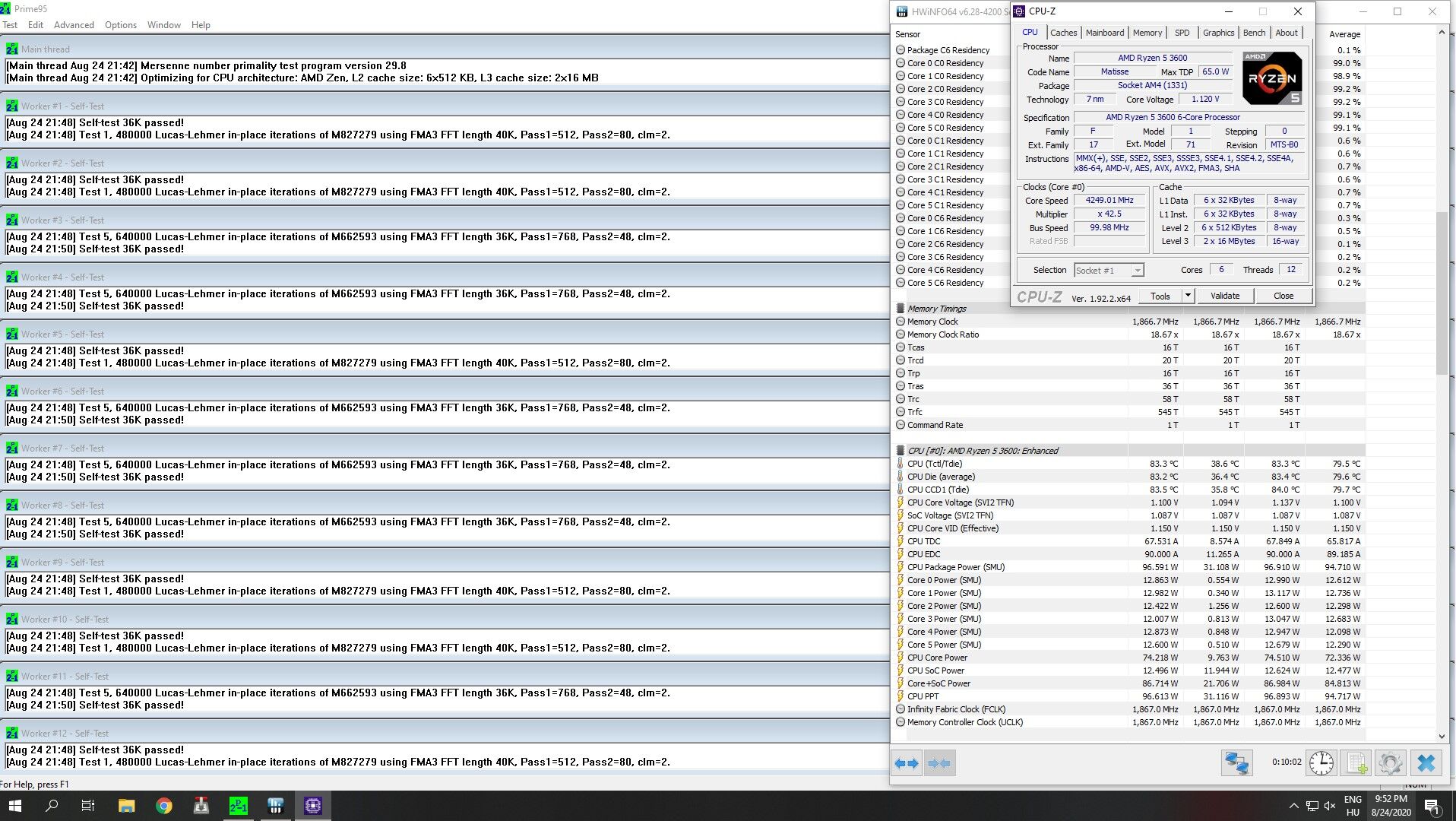Expand the Tools dropdown arrow in CPU-Z
The height and width of the screenshot is (821, 1456).
(1188, 296)
